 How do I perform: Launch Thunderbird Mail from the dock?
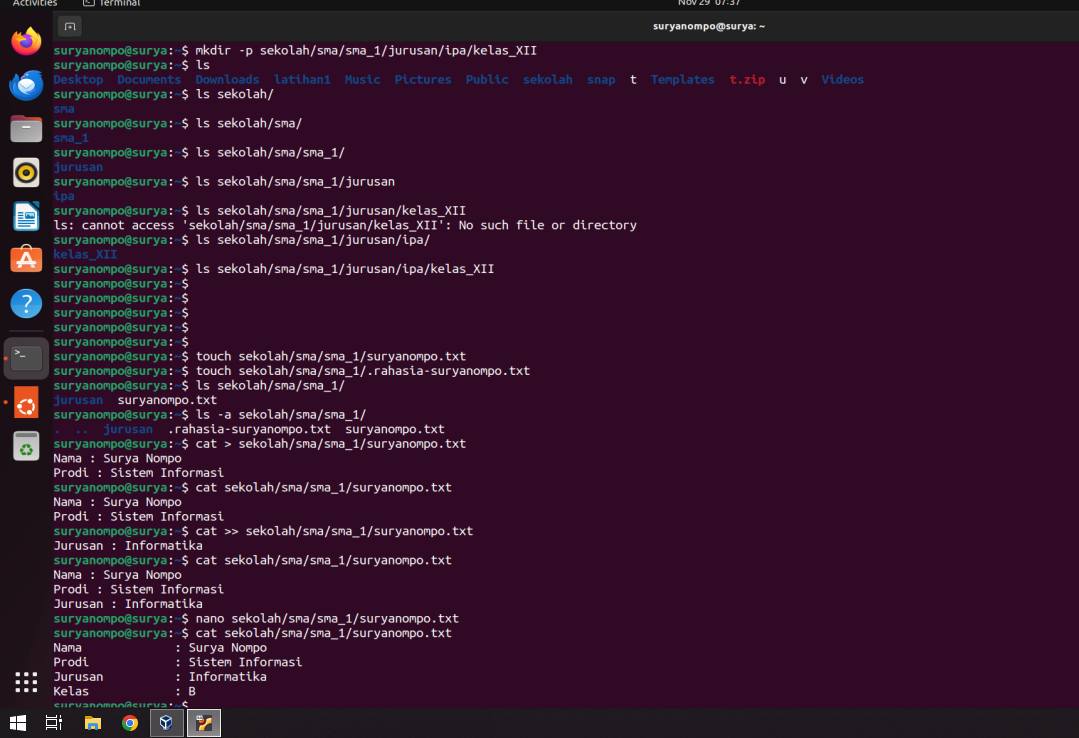26,85
